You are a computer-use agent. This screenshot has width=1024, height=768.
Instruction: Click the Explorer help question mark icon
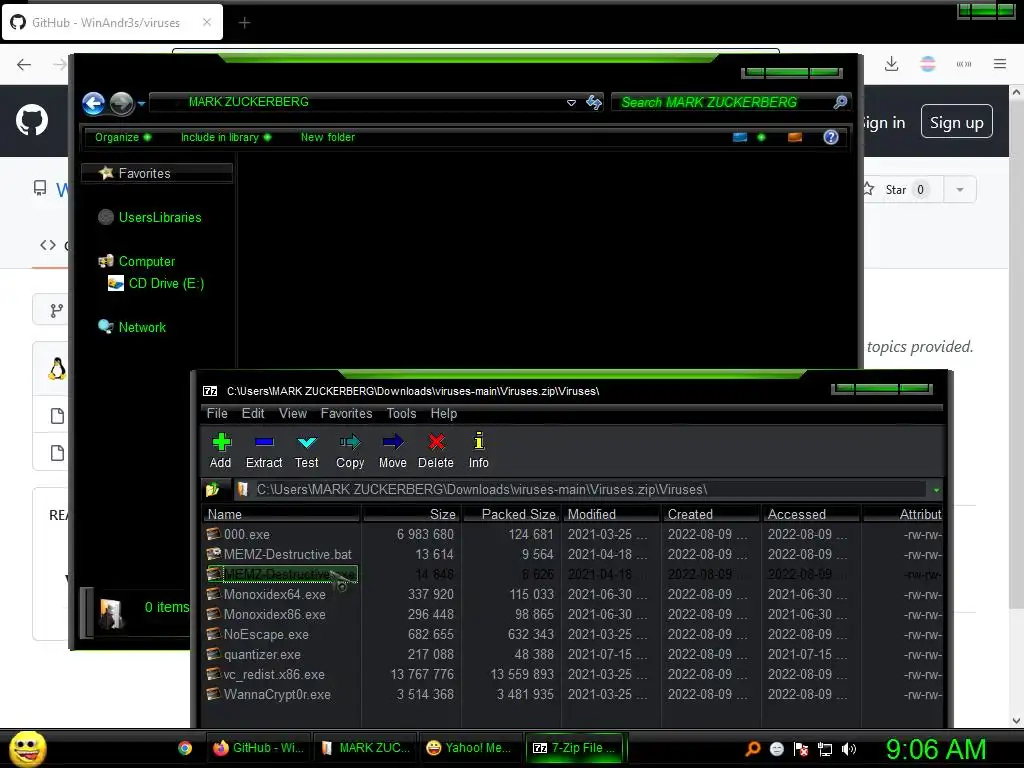[x=831, y=137]
